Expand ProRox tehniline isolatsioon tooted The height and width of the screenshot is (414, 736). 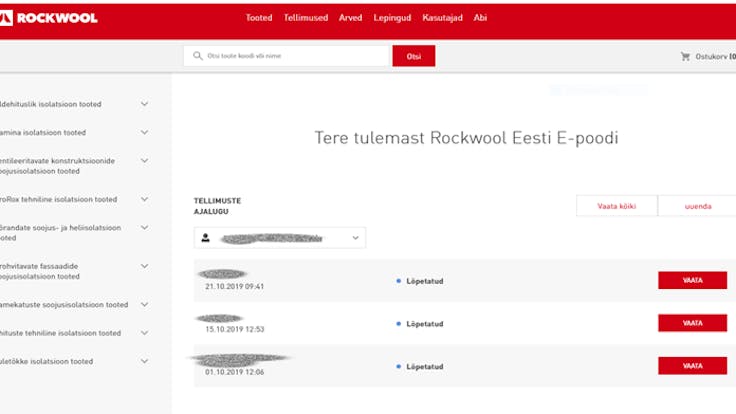click(145, 199)
